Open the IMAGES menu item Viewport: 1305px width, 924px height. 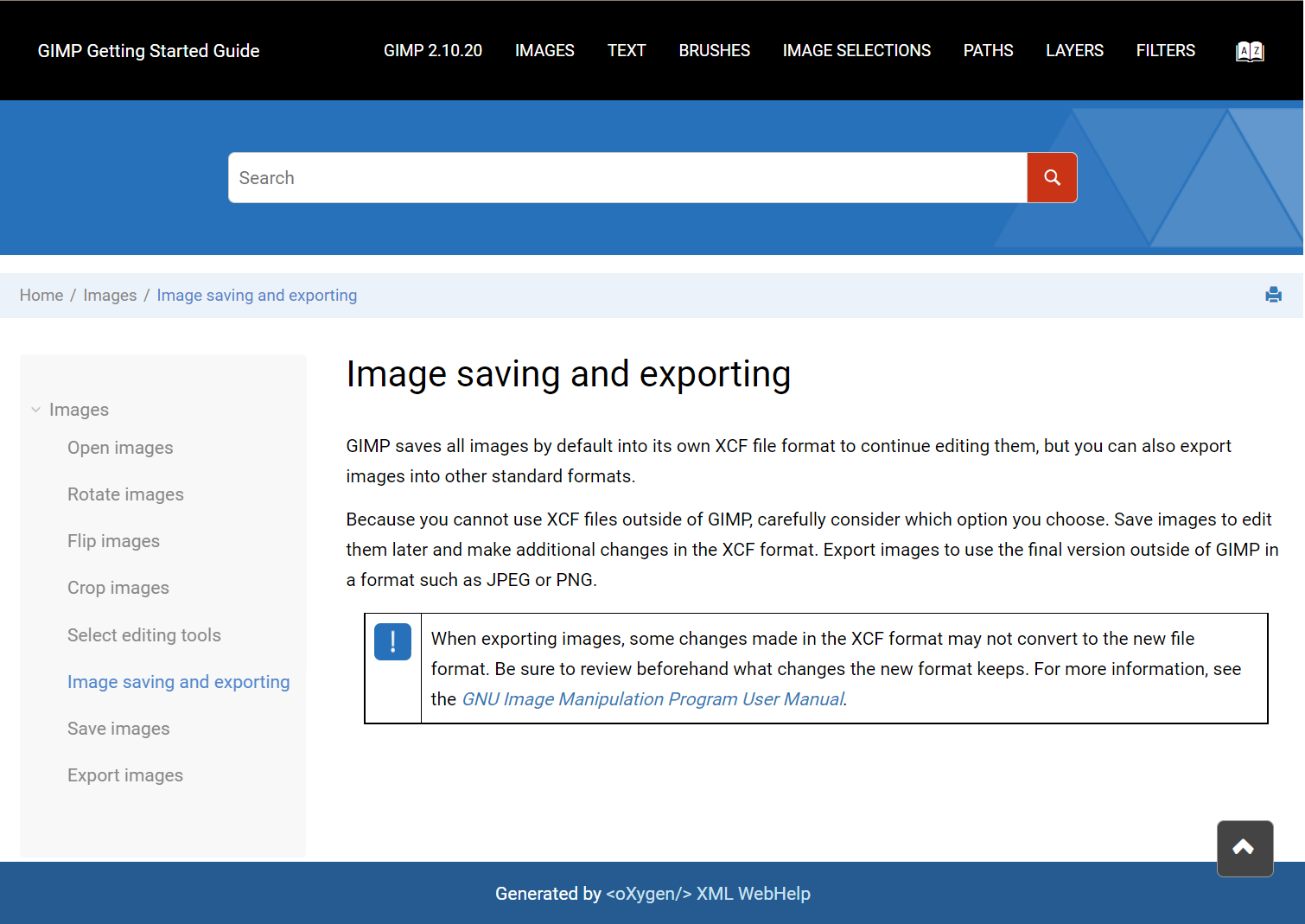(544, 51)
